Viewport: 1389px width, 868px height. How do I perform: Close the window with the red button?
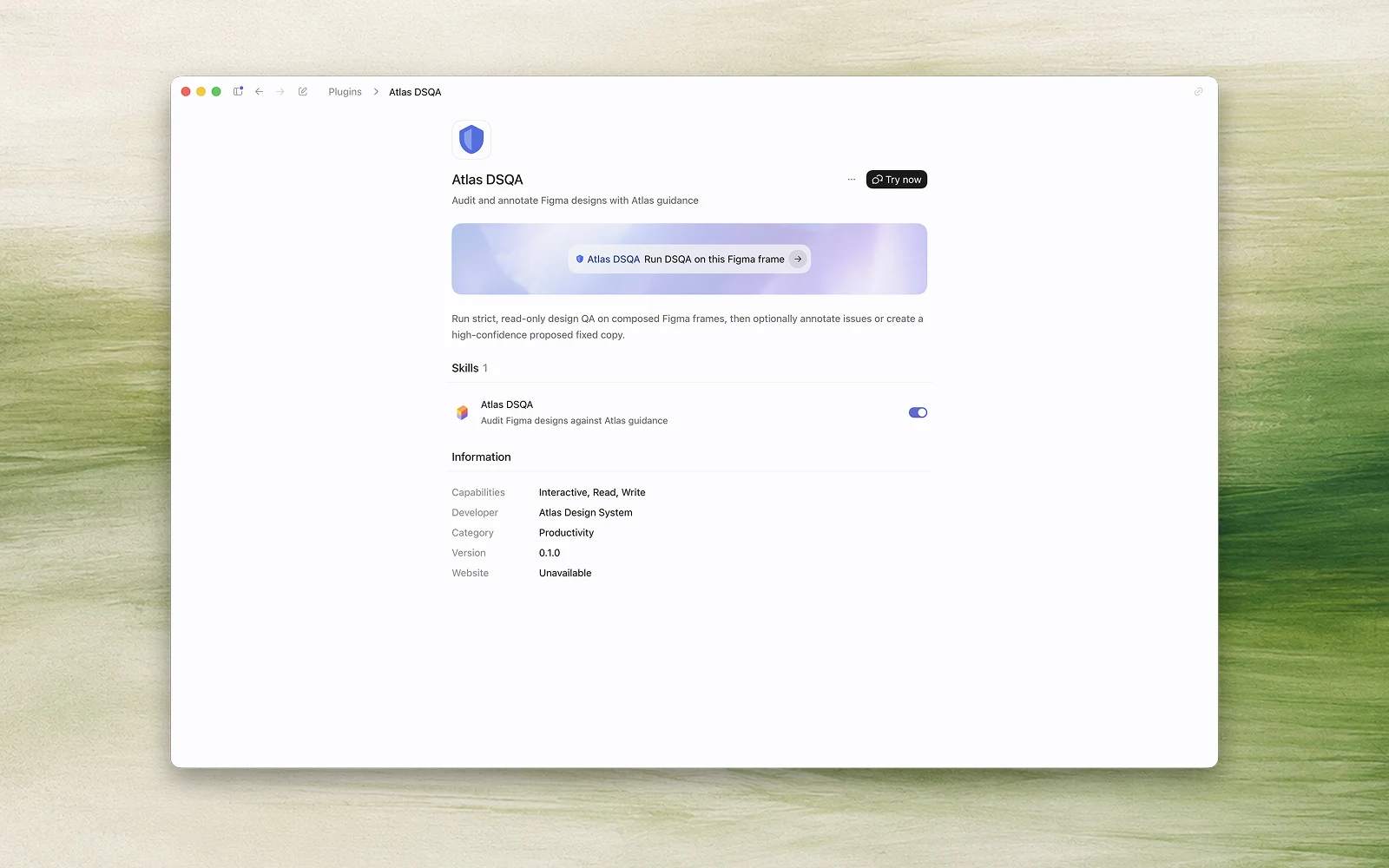(x=186, y=91)
